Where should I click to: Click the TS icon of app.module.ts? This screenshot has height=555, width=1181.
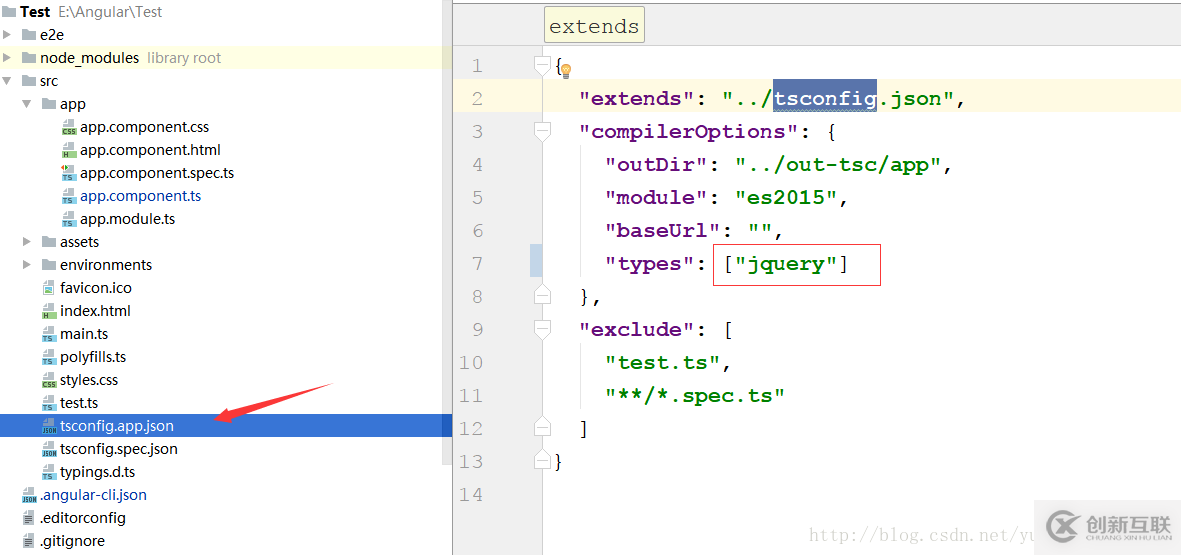point(69,219)
